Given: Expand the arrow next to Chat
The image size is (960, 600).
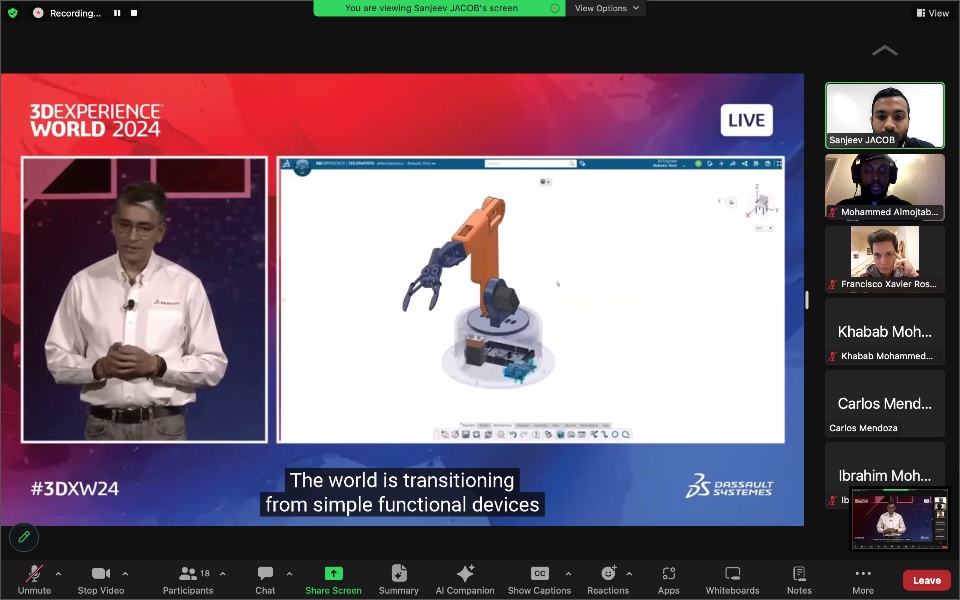Looking at the screenshot, I should tap(289, 574).
